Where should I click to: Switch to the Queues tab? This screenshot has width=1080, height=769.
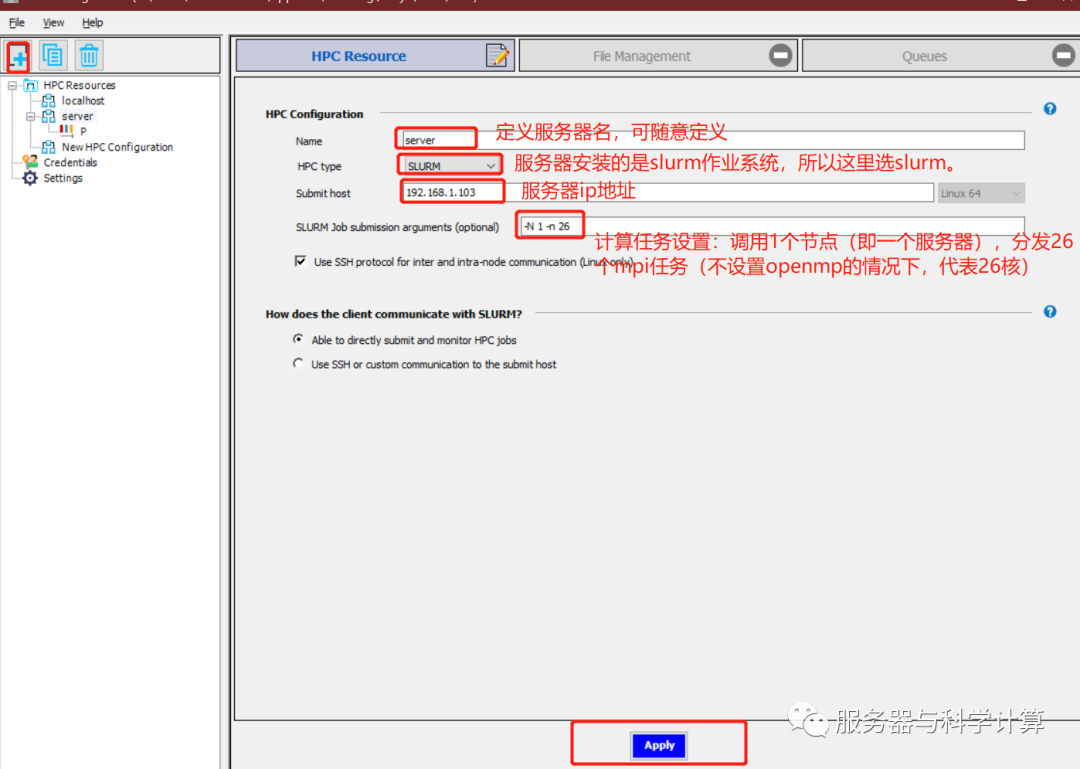(x=941, y=55)
